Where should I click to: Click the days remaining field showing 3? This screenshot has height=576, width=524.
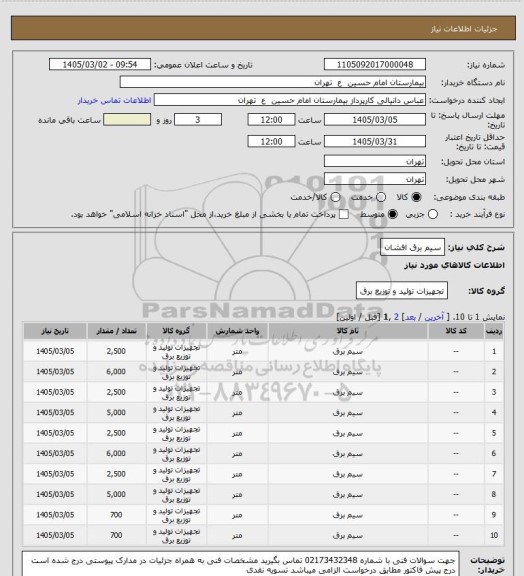point(198,120)
